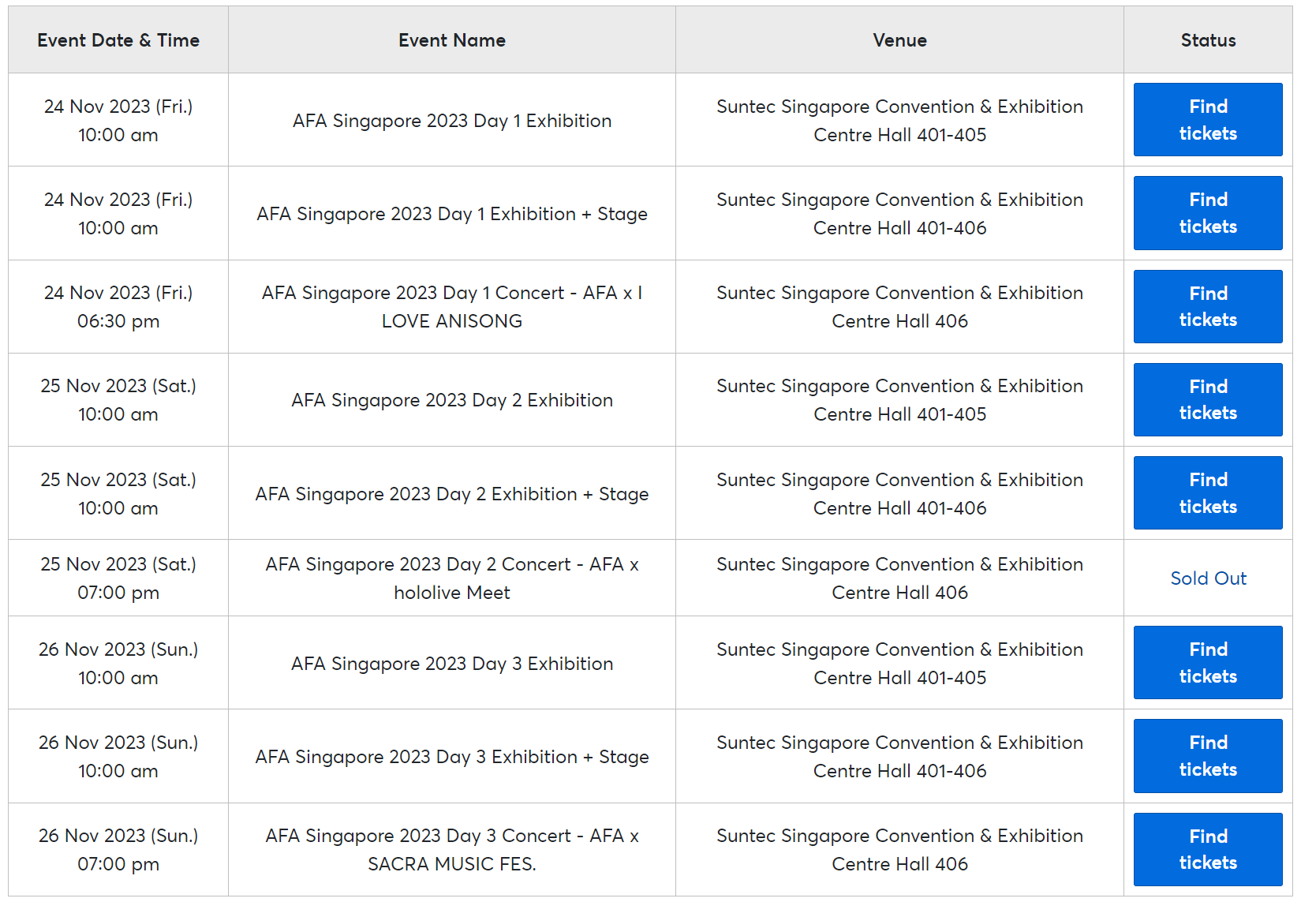
Task: Click the Status column header
Action: [x=1208, y=40]
